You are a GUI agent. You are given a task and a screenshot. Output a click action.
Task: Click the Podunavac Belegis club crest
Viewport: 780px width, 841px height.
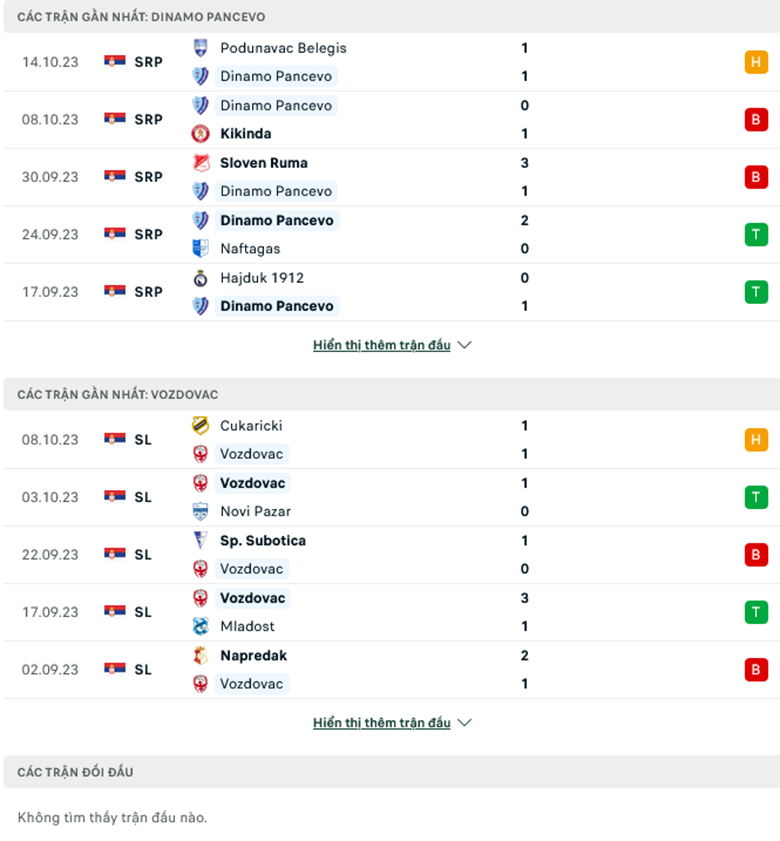click(x=201, y=48)
